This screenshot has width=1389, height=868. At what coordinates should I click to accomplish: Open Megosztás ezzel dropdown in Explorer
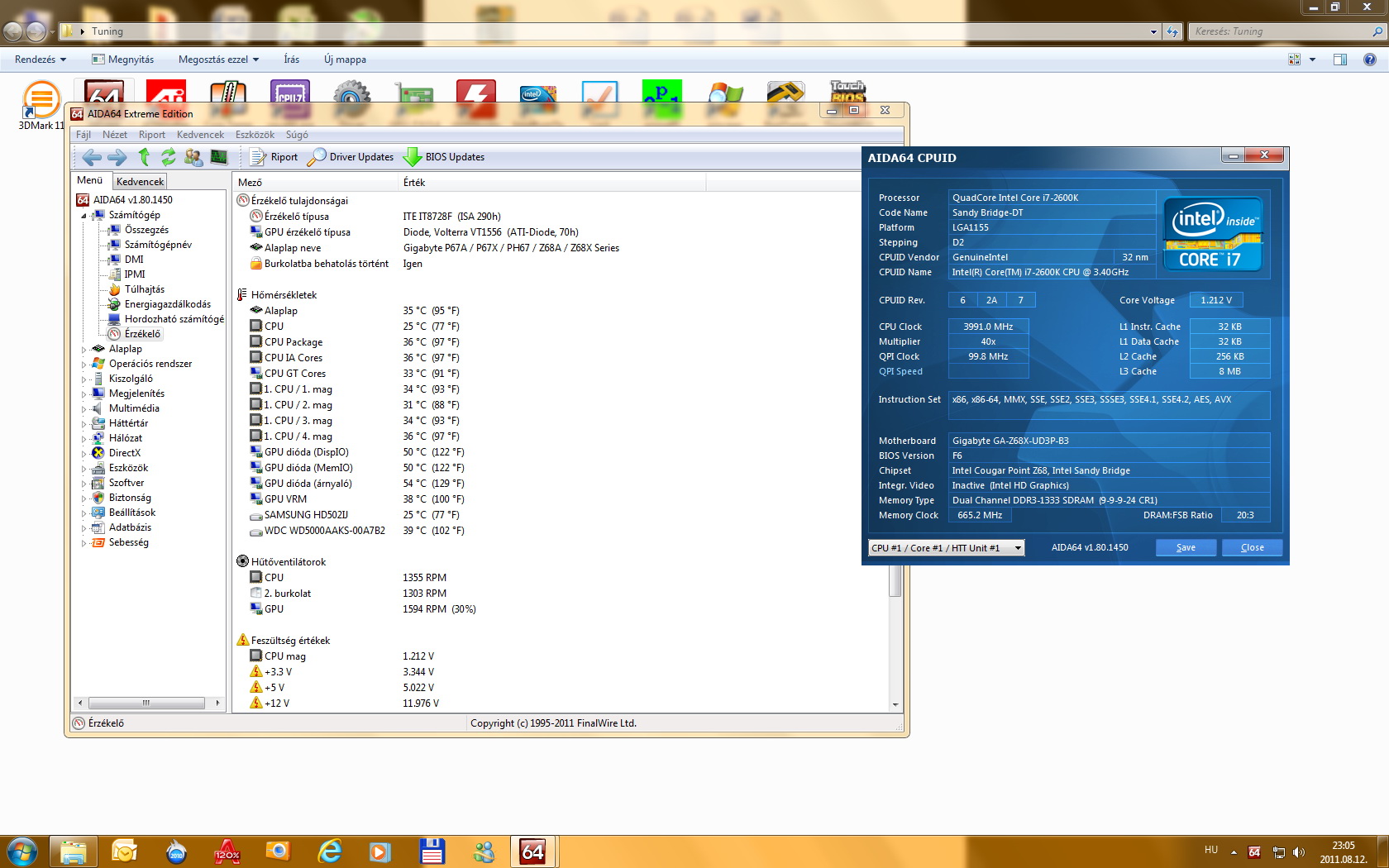[x=218, y=60]
